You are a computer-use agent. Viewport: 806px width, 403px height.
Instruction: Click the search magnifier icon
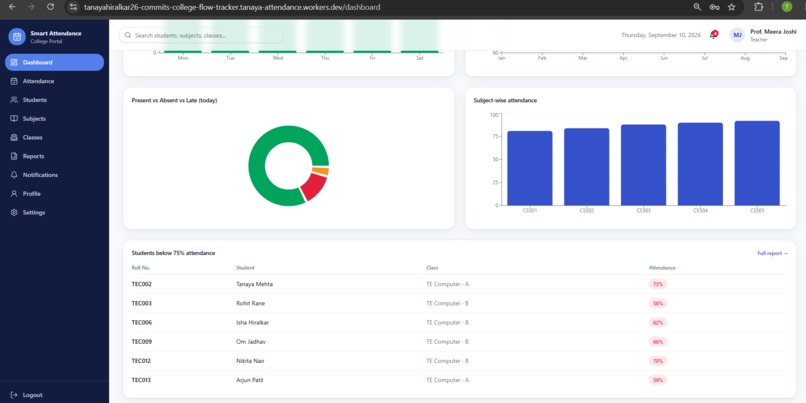(x=128, y=35)
